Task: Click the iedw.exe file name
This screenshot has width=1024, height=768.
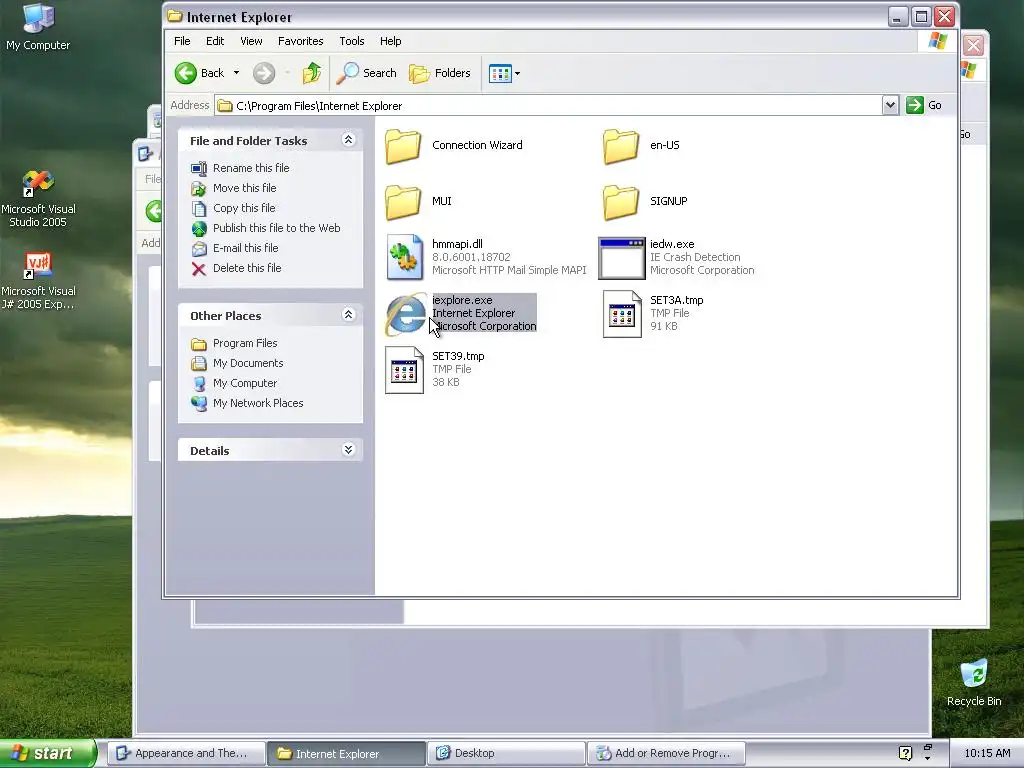Action: [x=672, y=244]
